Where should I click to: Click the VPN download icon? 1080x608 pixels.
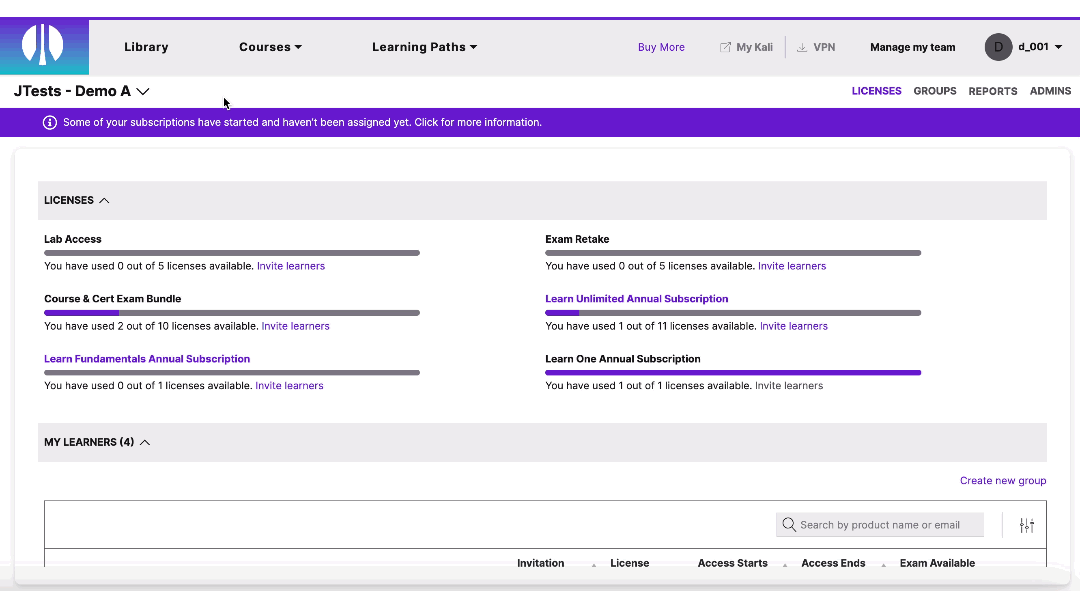point(800,46)
